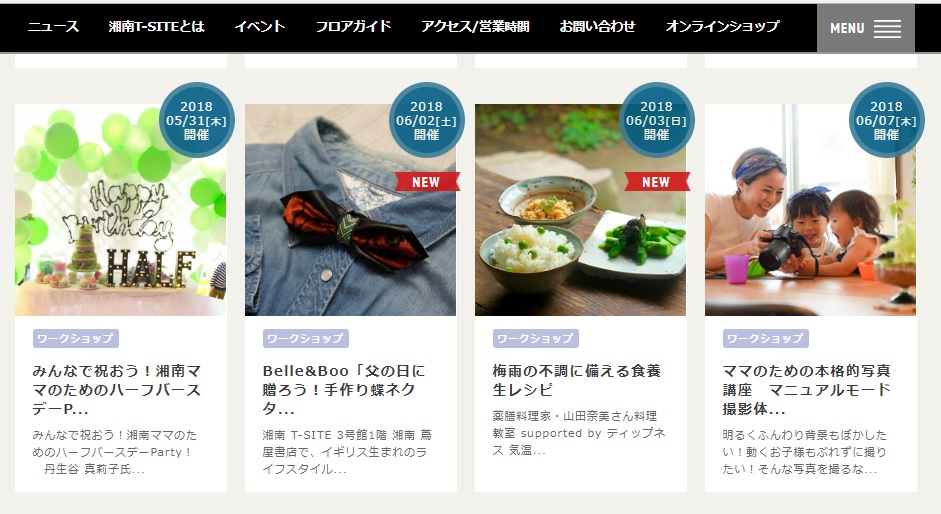Click ワークショップ tag under birthday card

tap(76, 339)
